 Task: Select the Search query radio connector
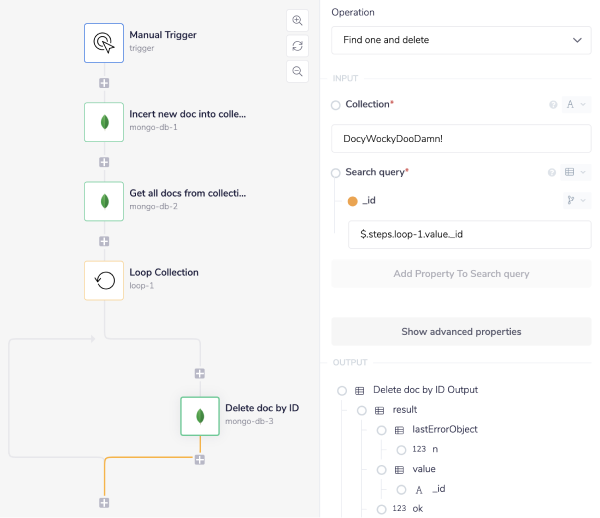click(336, 172)
